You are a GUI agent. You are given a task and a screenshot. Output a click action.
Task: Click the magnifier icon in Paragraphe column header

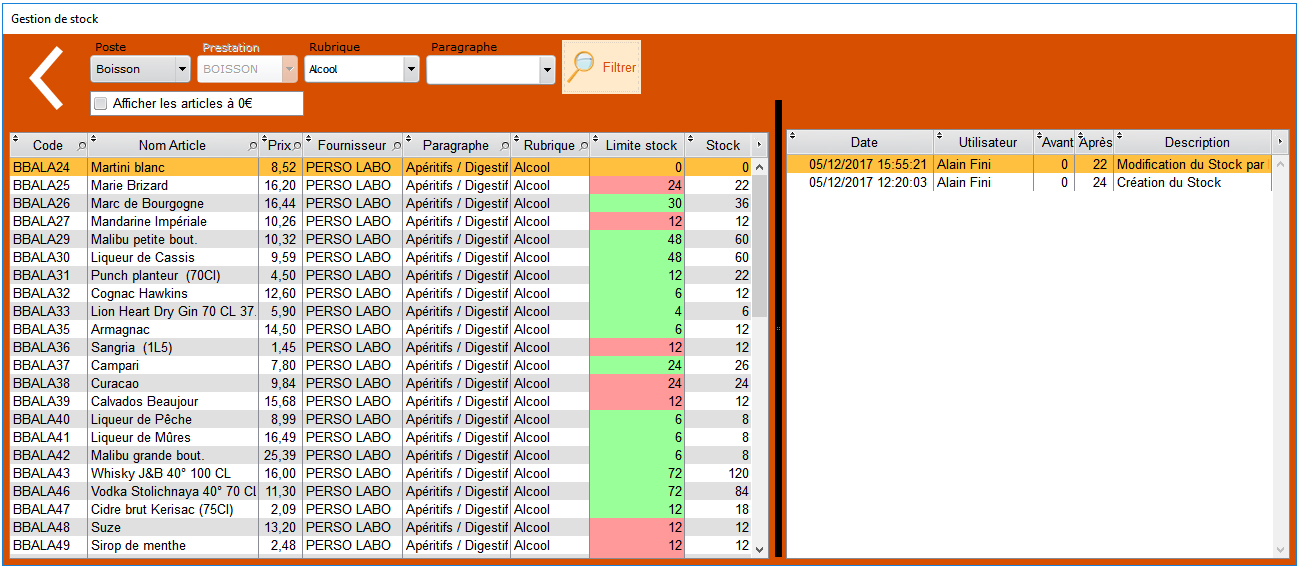[x=504, y=146]
